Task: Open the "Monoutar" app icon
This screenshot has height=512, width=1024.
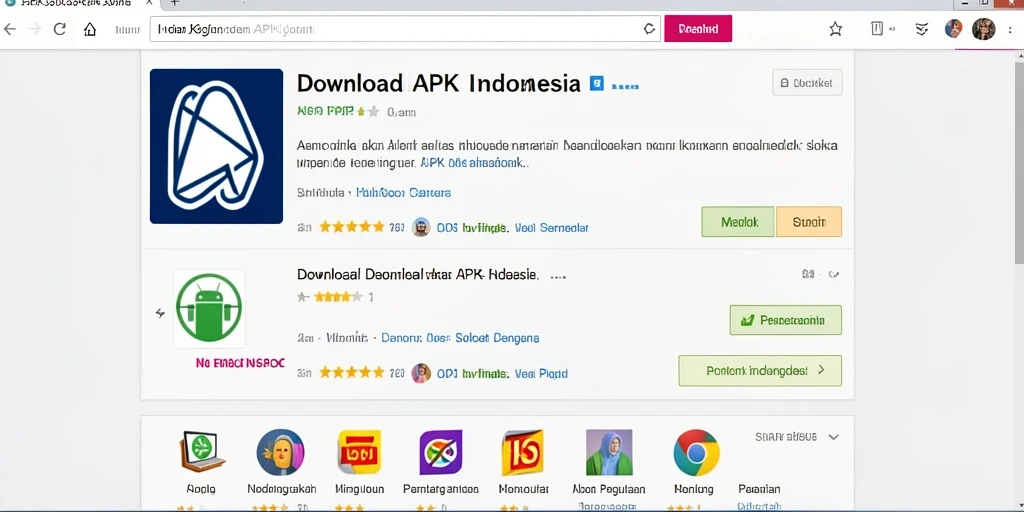Action: click(522, 453)
